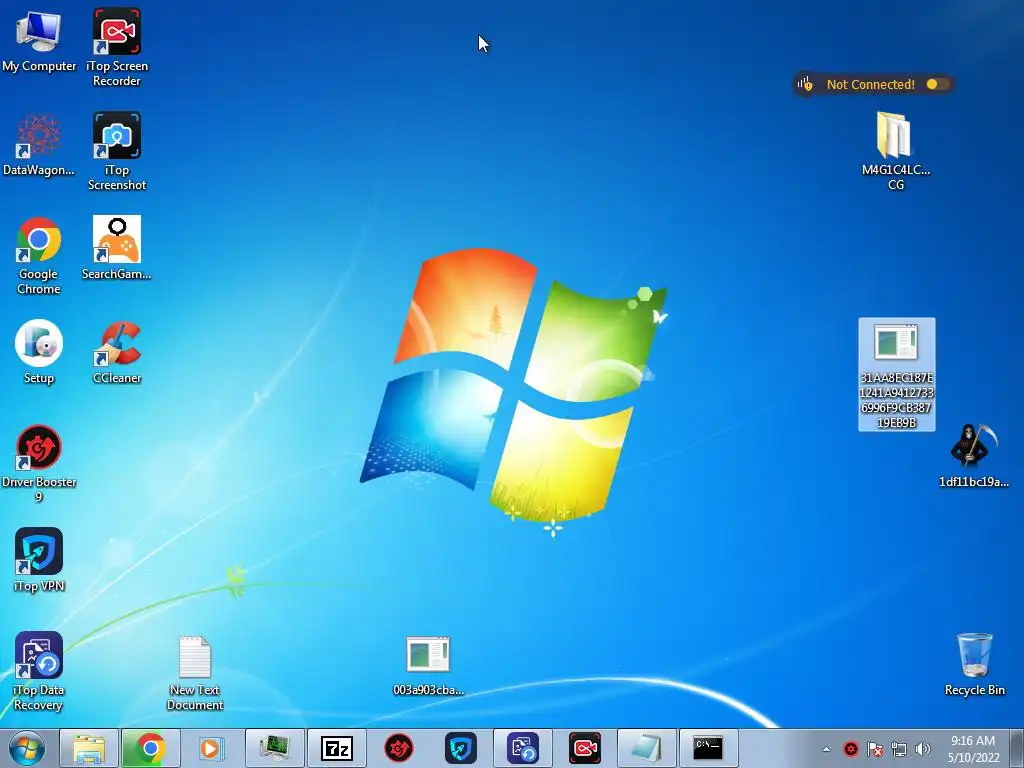Select the Recycle Bin icon

click(x=974, y=664)
